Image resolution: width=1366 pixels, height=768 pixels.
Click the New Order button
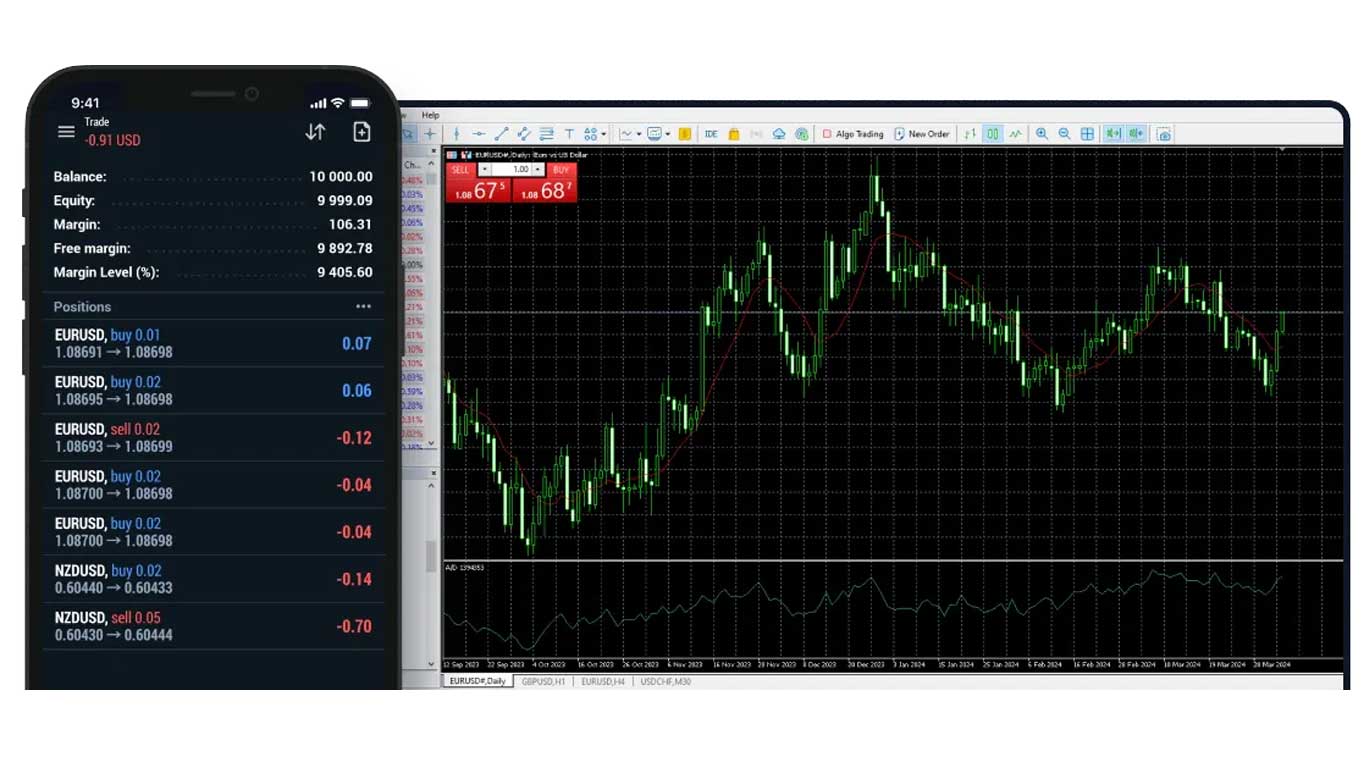922,133
